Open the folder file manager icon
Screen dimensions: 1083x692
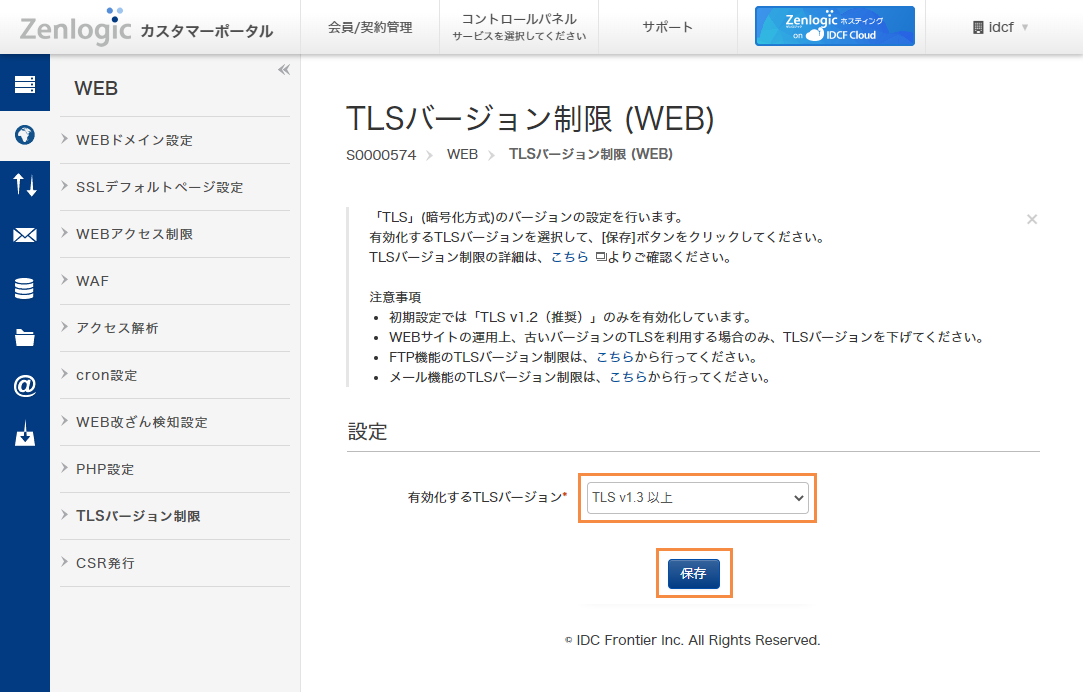25,337
